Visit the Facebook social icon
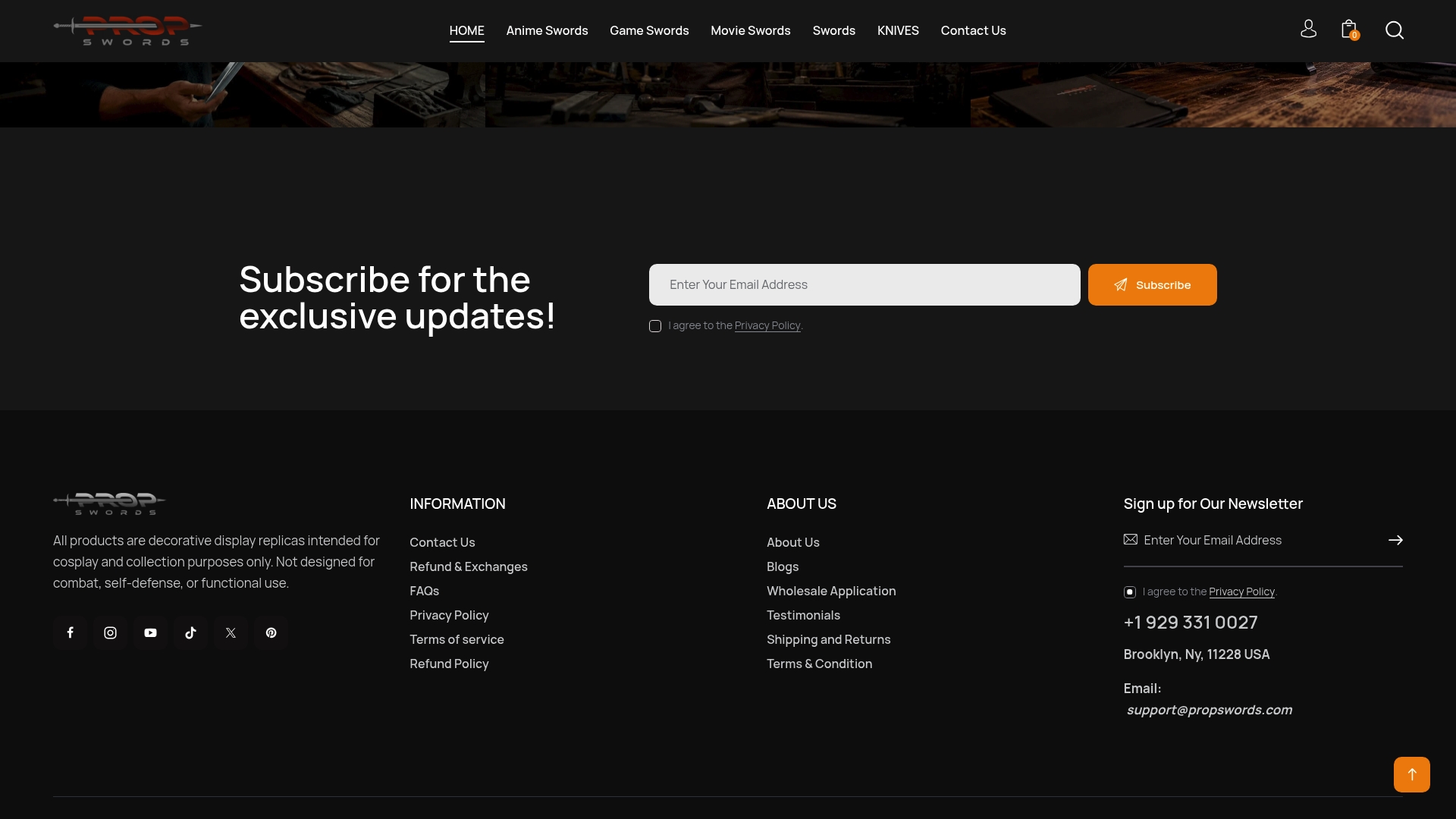Screen dimensions: 1456x819 click(70, 632)
